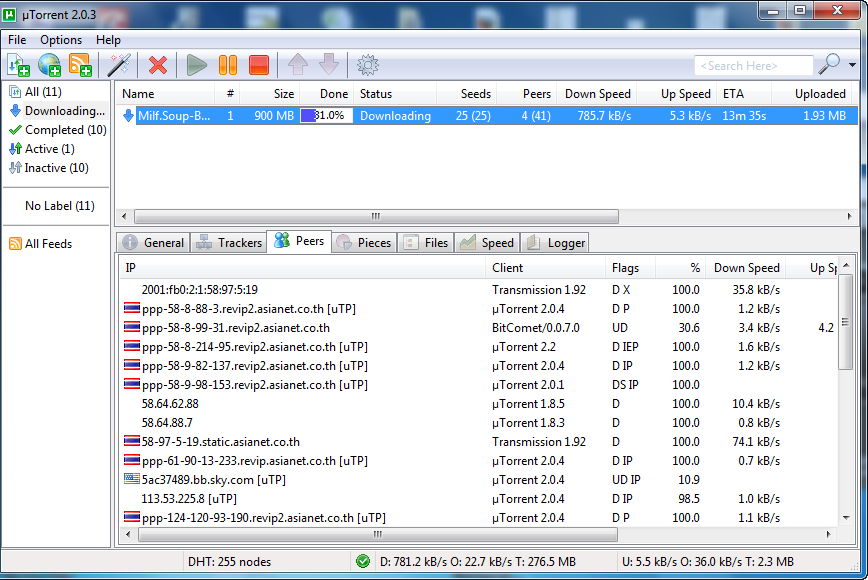Move torrent down the queue arrow
The width and height of the screenshot is (868, 580).
pos(329,65)
